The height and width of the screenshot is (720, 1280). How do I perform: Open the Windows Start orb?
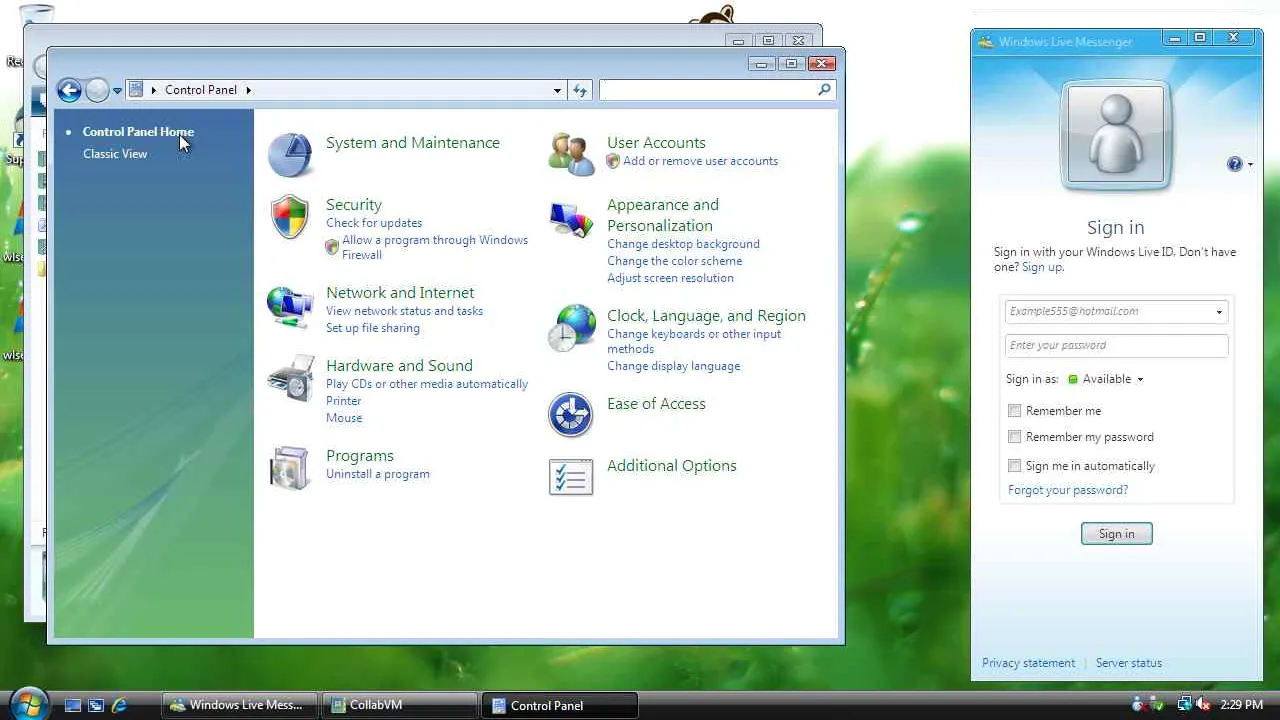28,703
